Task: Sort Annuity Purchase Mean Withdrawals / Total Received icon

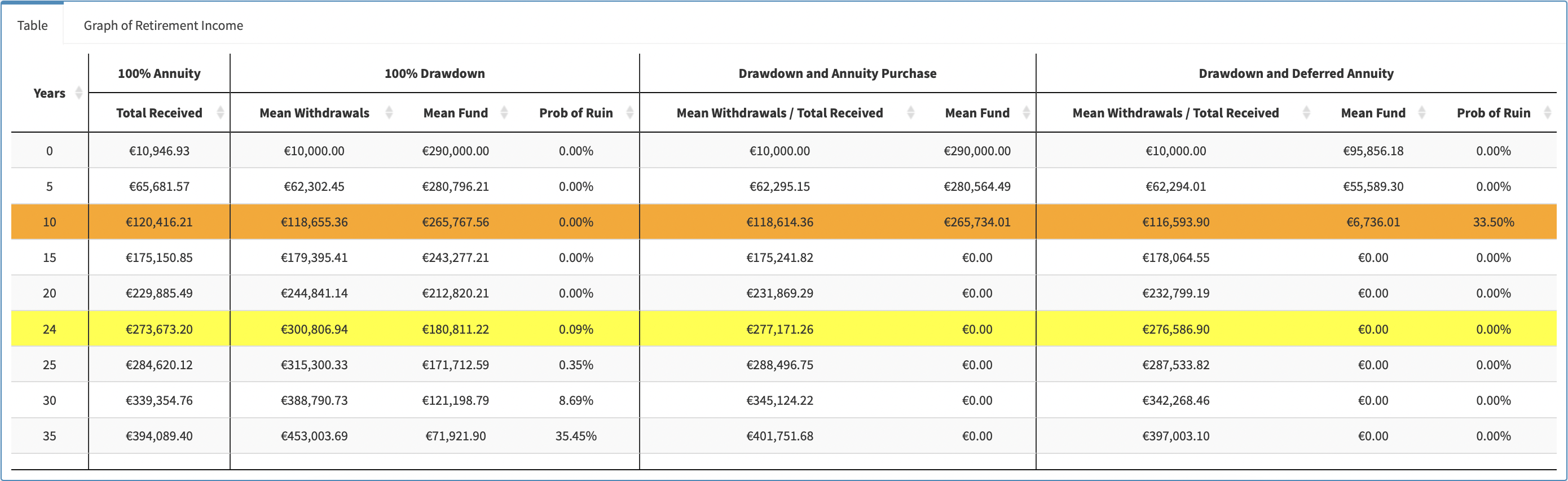Action: 910,113
